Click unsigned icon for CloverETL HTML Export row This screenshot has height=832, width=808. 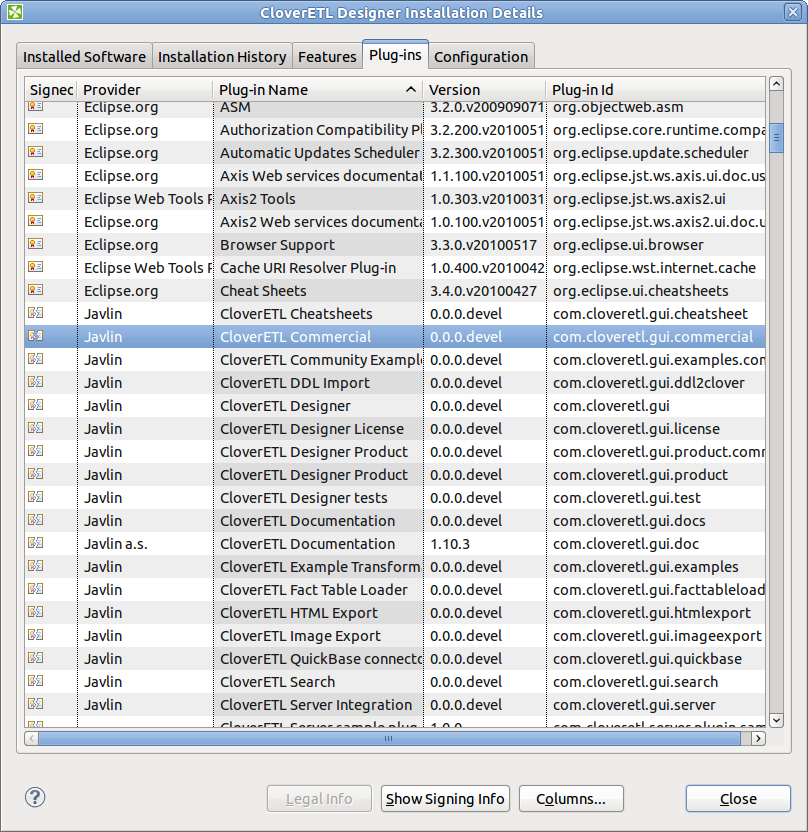(36, 612)
